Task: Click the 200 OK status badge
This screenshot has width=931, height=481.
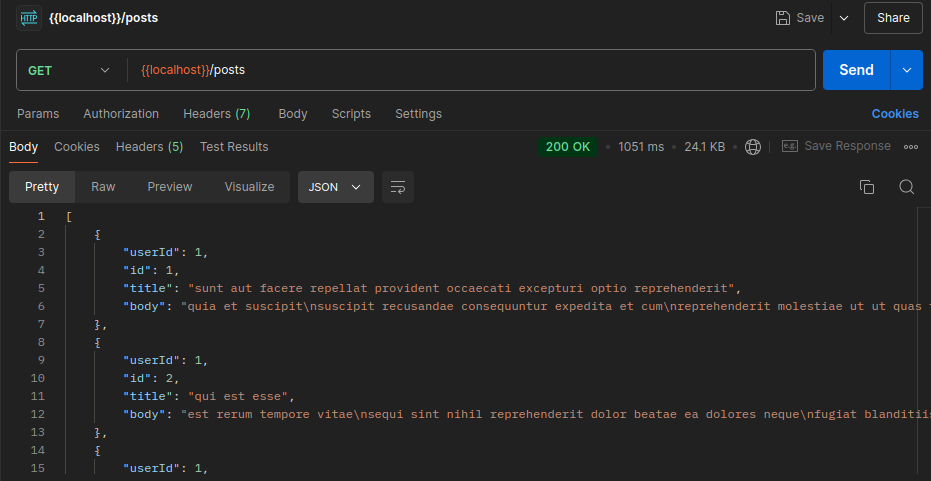Action: coord(568,147)
